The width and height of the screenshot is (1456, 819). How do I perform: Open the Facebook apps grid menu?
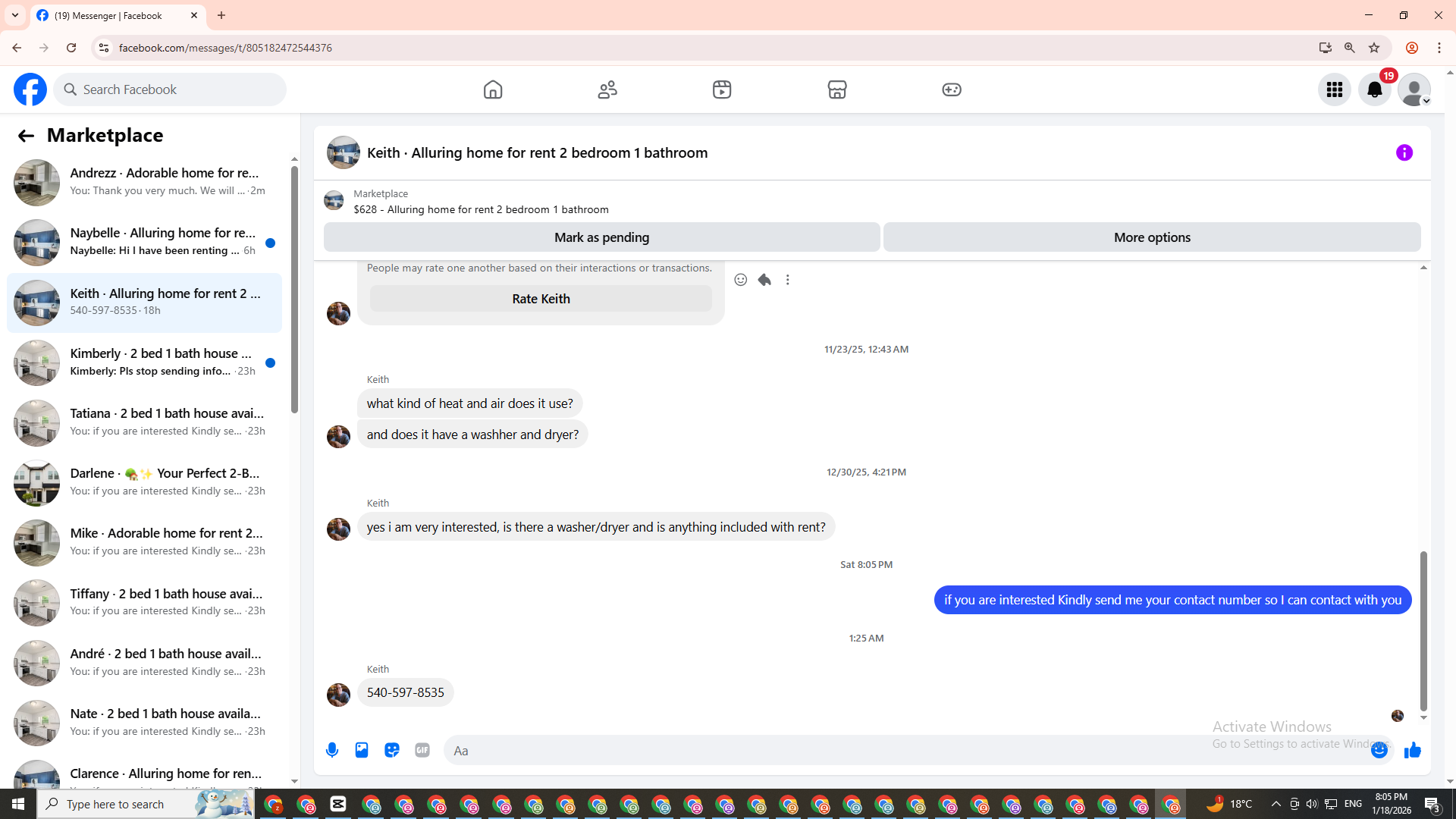click(x=1334, y=89)
